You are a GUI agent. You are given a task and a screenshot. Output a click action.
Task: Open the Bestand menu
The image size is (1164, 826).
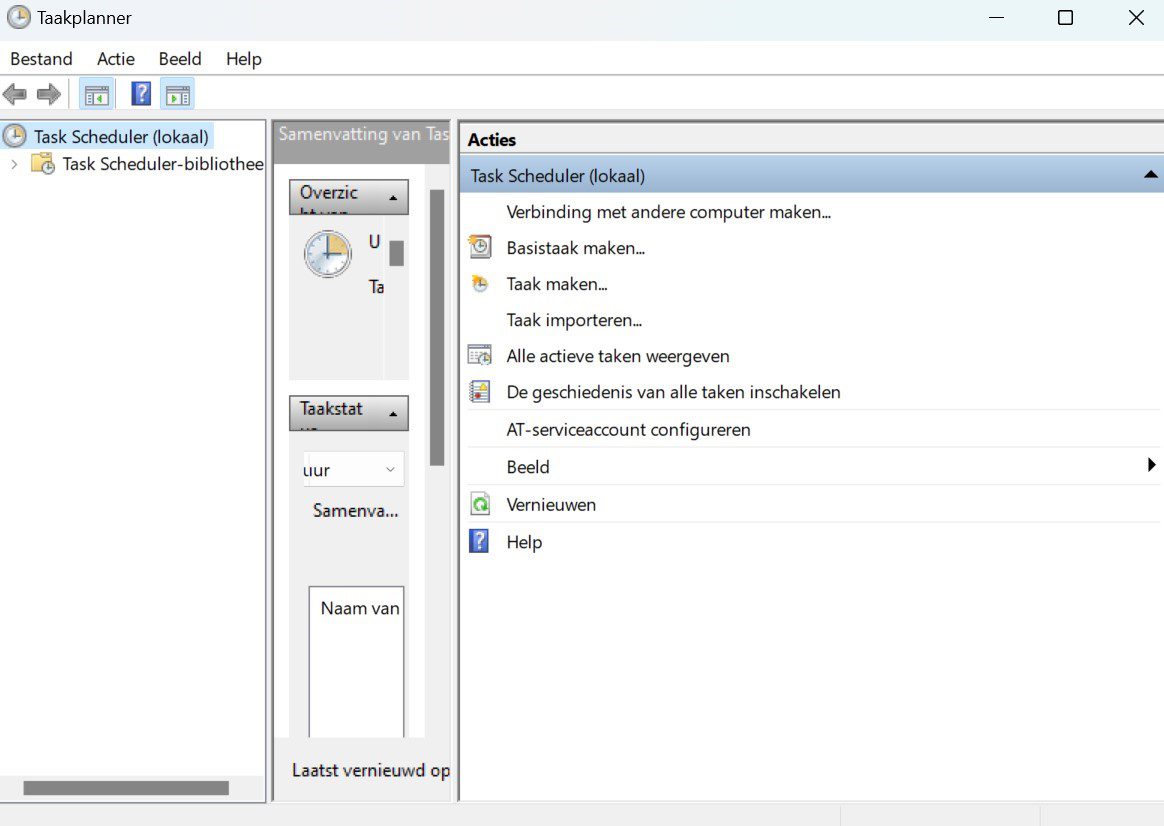(41, 59)
